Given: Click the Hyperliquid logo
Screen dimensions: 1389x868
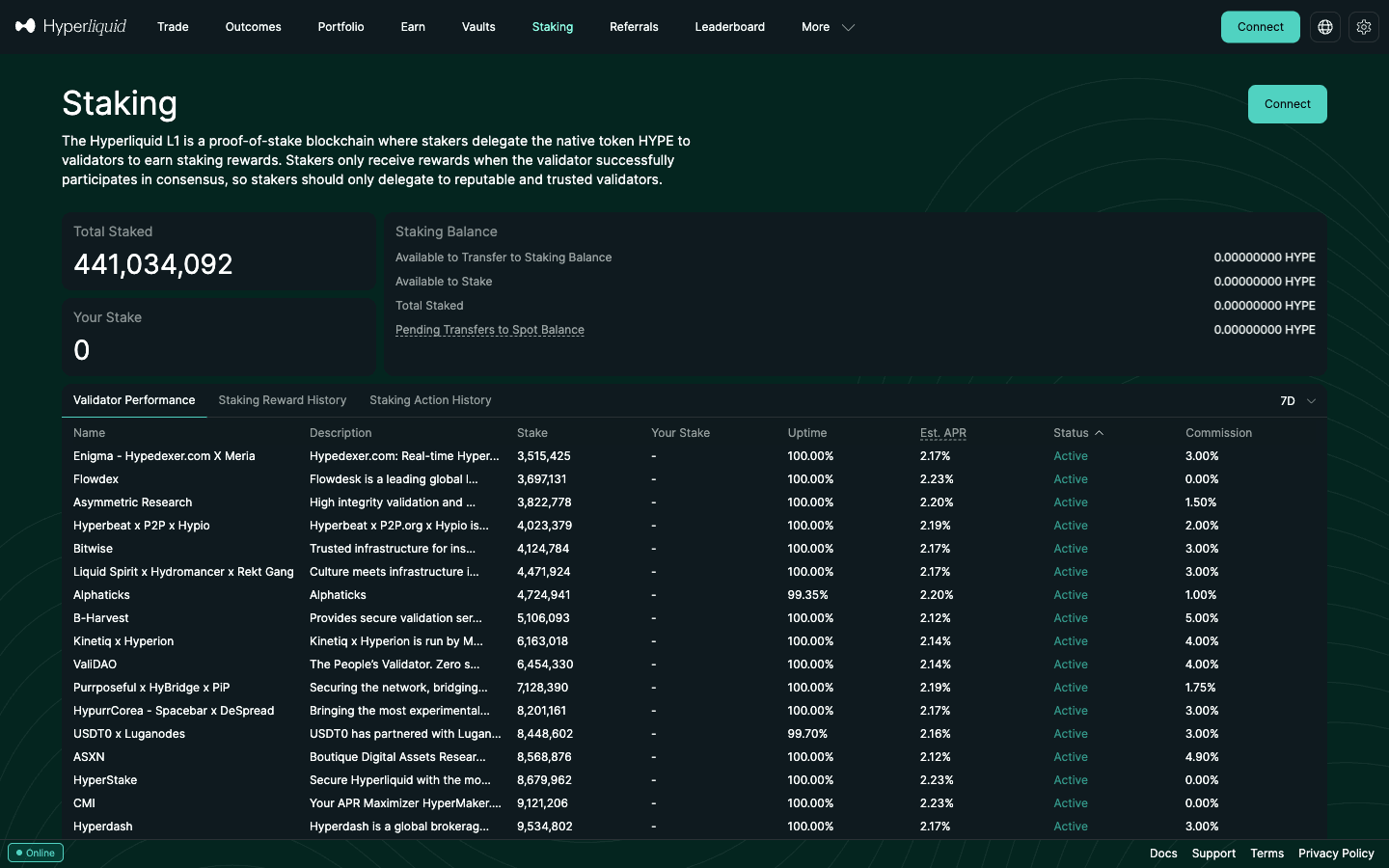Looking at the screenshot, I should click(71, 27).
